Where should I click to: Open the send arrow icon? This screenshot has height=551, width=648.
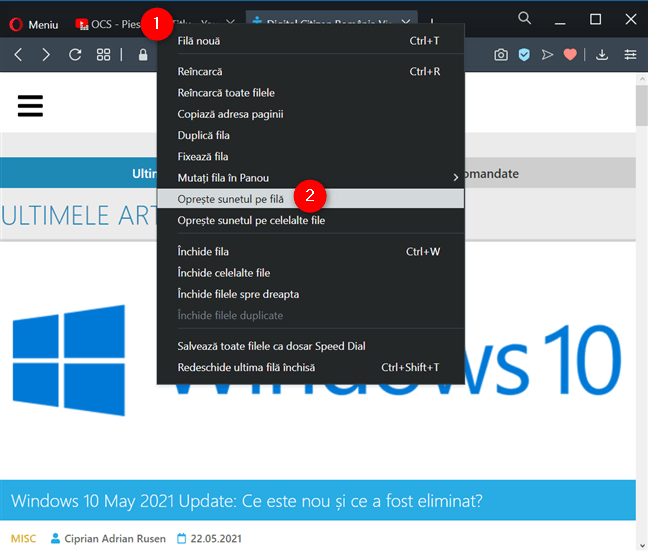(547, 55)
